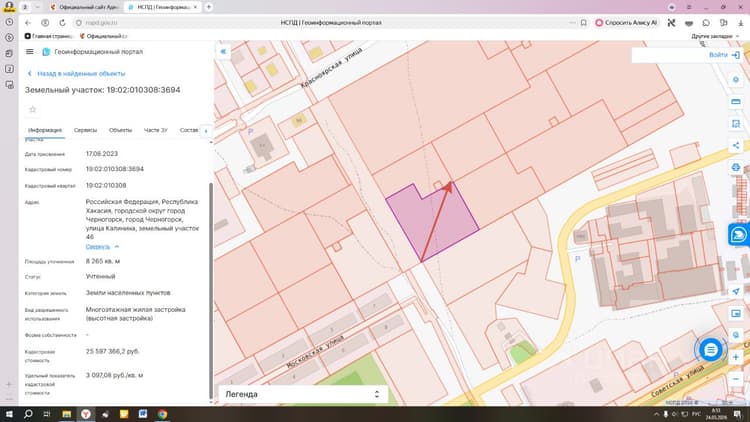The width and height of the screenshot is (750, 422).
Task: Switch to the Информация tab
Action: coord(45,130)
